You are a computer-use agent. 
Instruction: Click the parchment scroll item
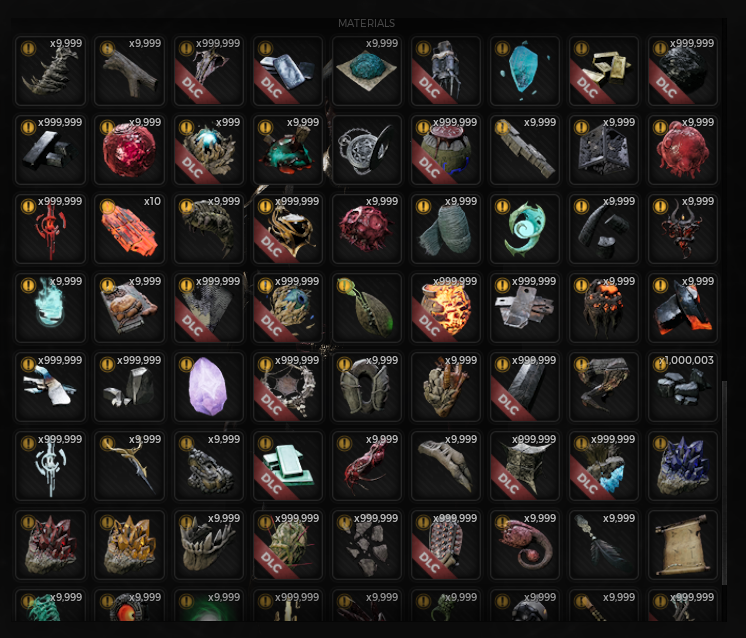tap(682, 545)
